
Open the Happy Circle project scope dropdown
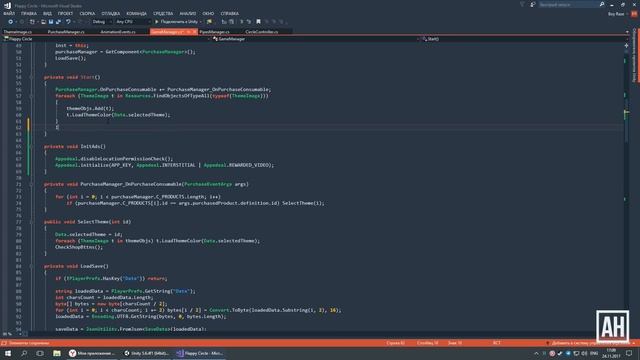point(107,39)
